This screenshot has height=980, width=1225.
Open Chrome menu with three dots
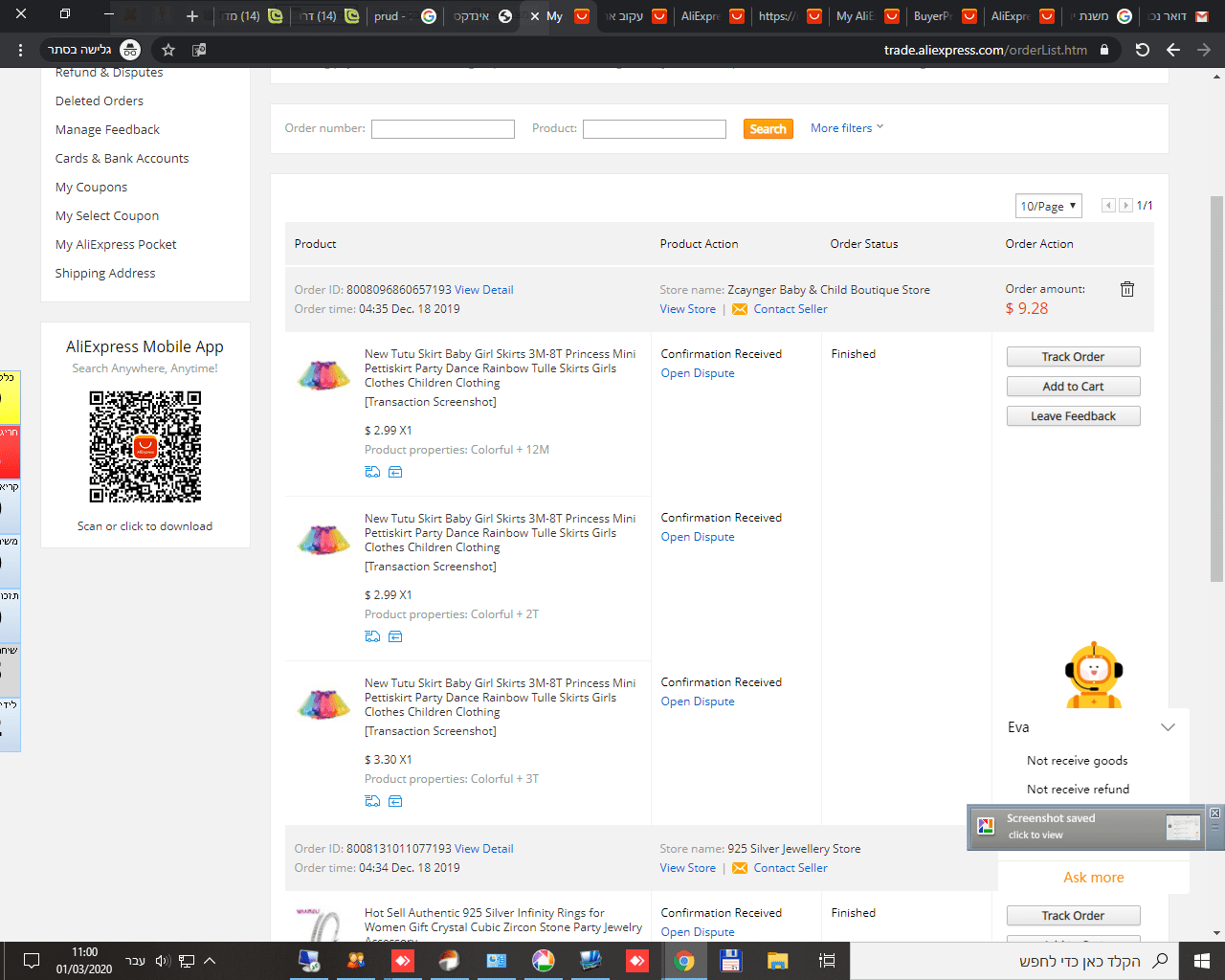[x=19, y=50]
